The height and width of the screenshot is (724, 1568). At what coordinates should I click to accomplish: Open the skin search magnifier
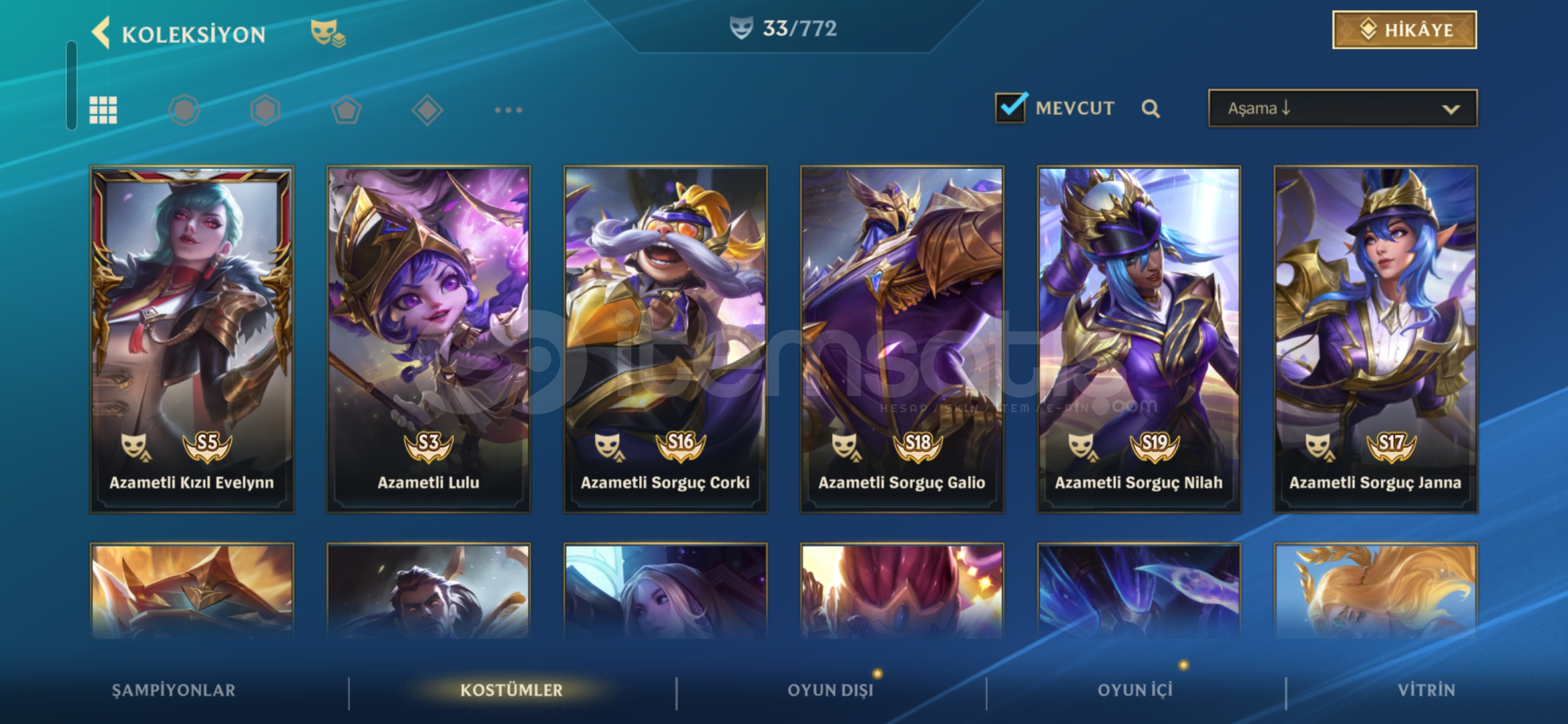(1151, 109)
